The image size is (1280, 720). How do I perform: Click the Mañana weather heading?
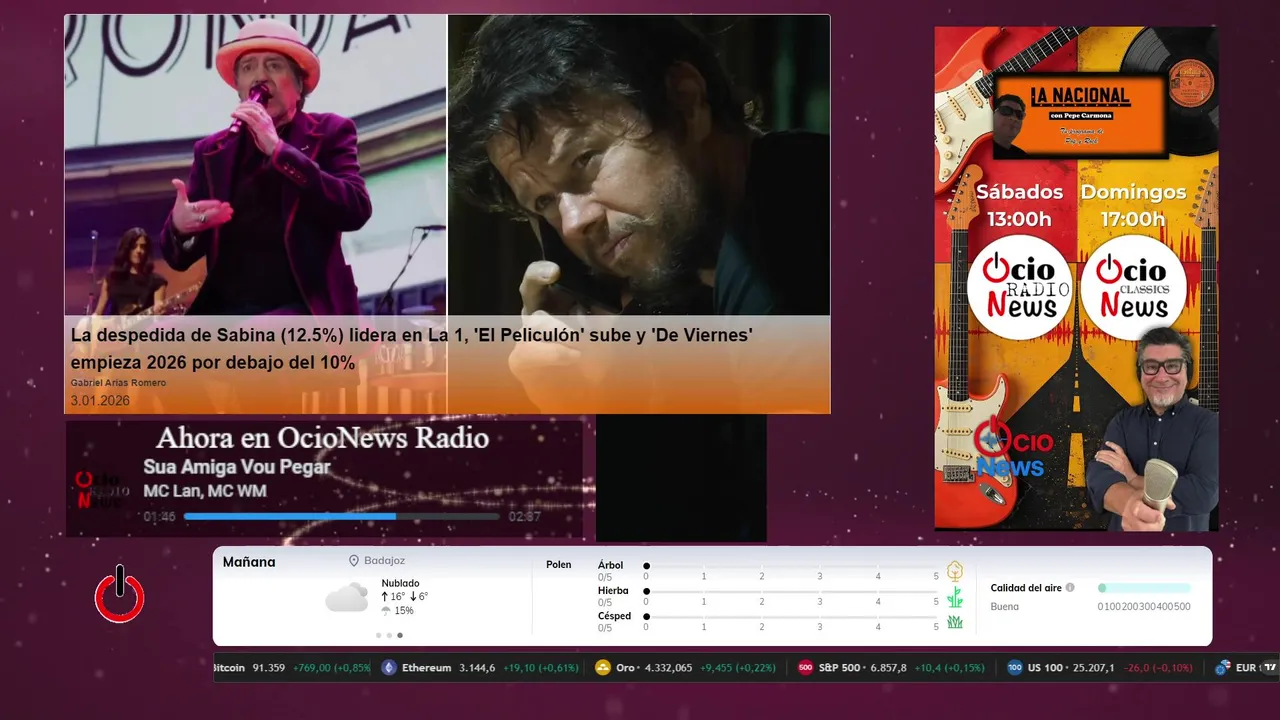click(x=249, y=562)
